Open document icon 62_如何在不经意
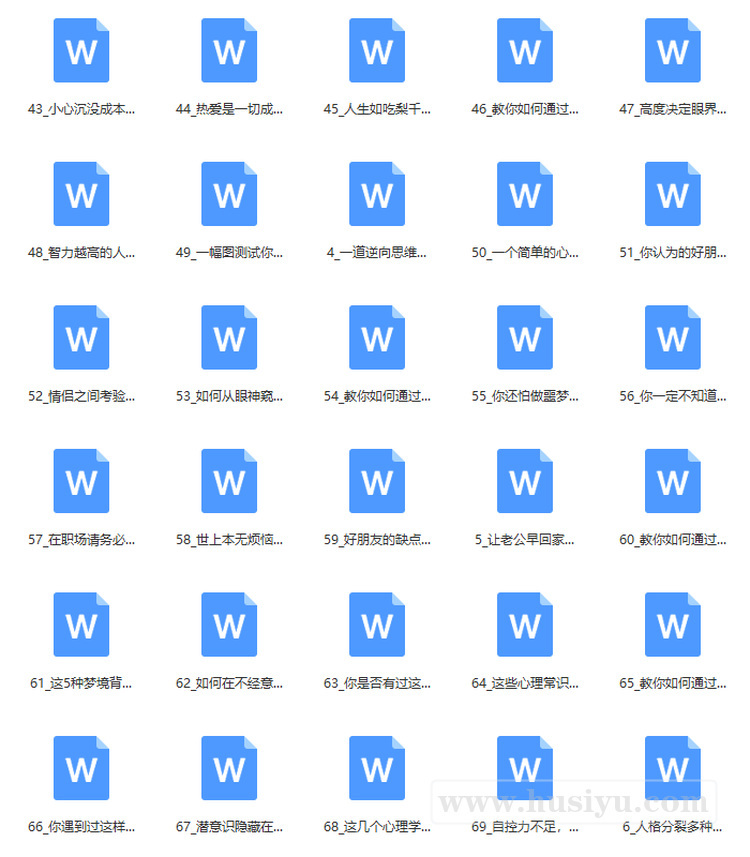 pyautogui.click(x=229, y=625)
